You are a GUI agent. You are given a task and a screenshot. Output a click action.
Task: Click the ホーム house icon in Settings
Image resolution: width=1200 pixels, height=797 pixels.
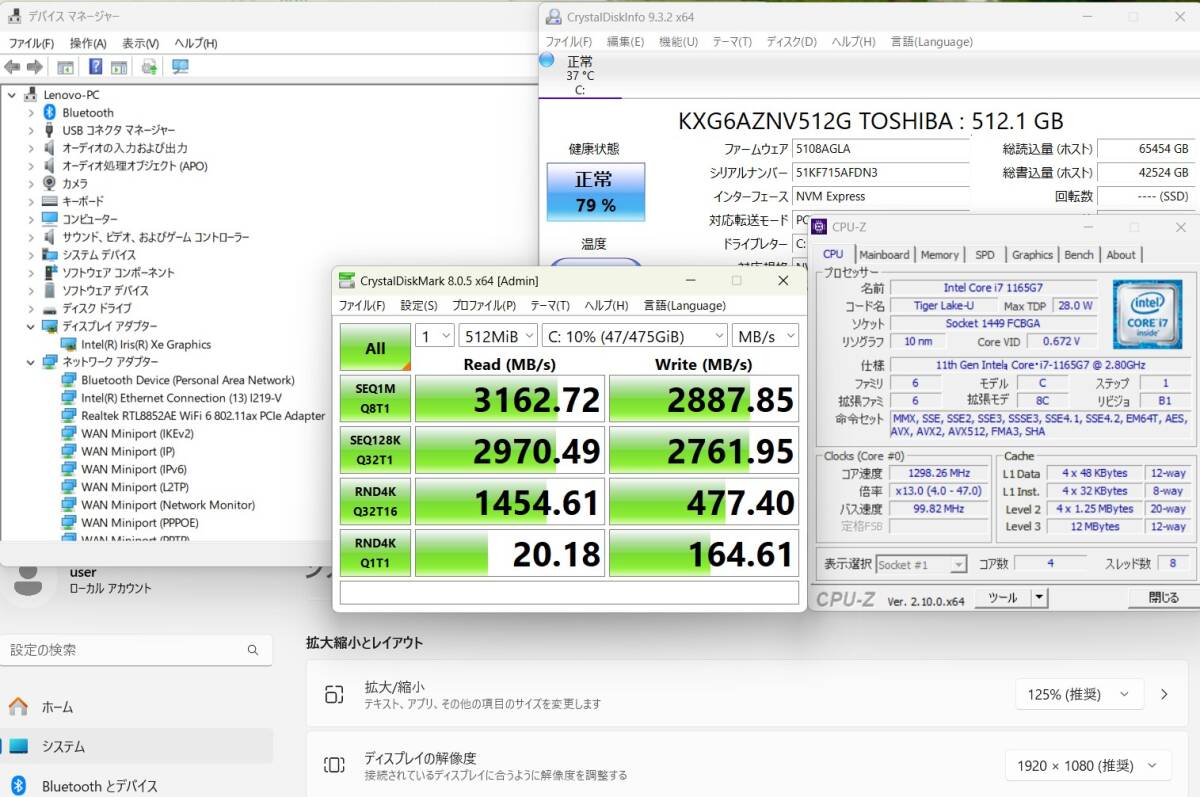pyautogui.click(x=18, y=707)
